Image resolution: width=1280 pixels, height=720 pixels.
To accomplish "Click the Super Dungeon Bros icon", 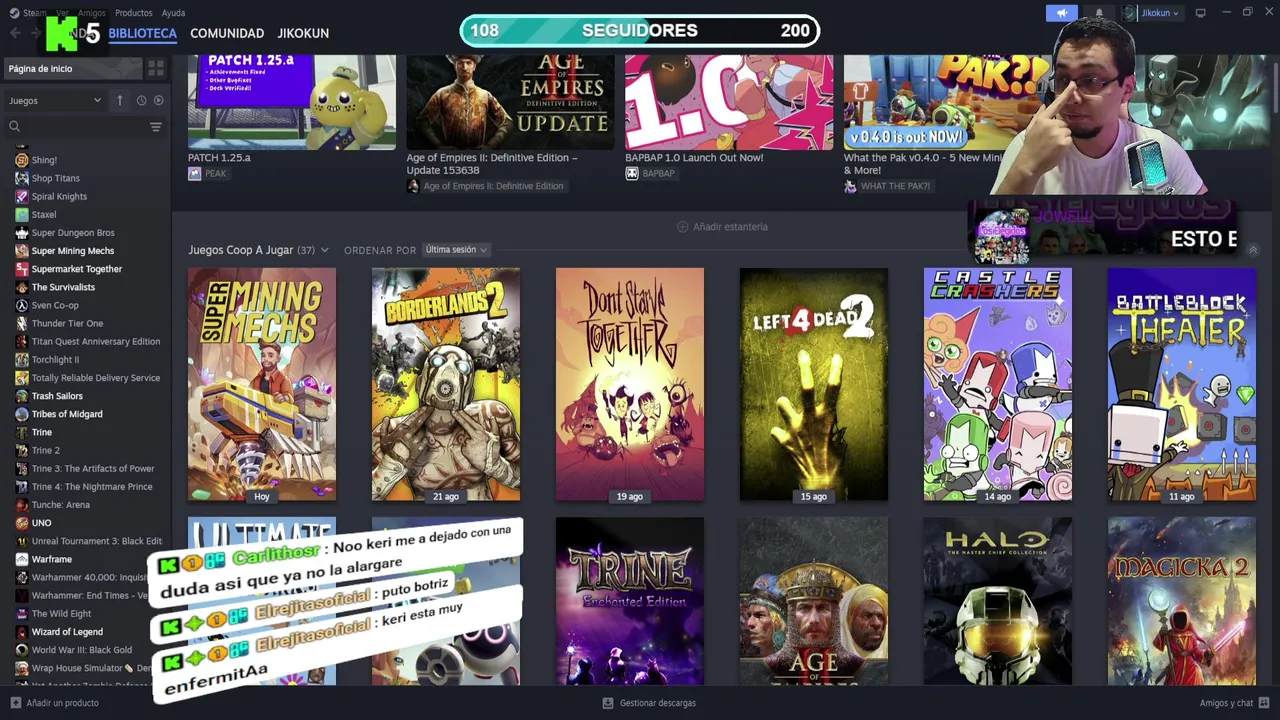I will point(22,232).
